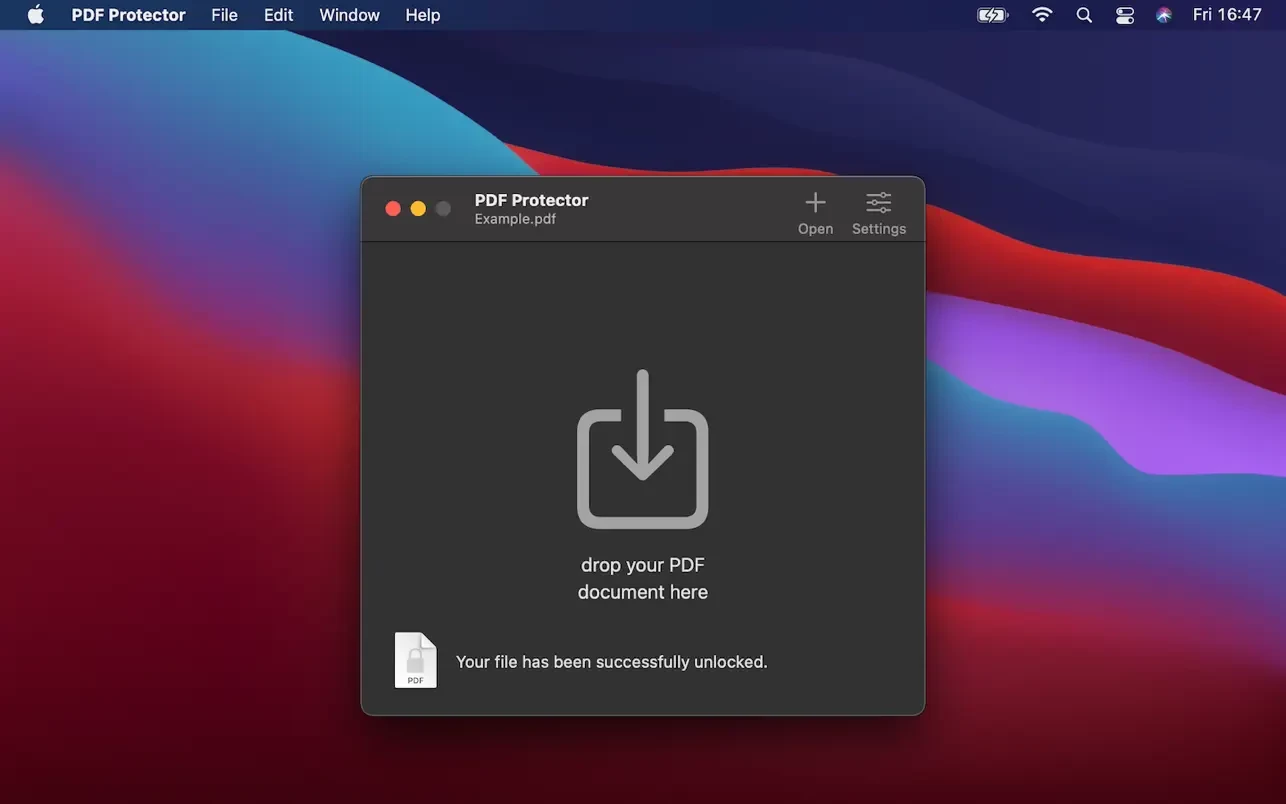Minimize the window with yellow button
This screenshot has height=804, width=1286.
(x=418, y=208)
